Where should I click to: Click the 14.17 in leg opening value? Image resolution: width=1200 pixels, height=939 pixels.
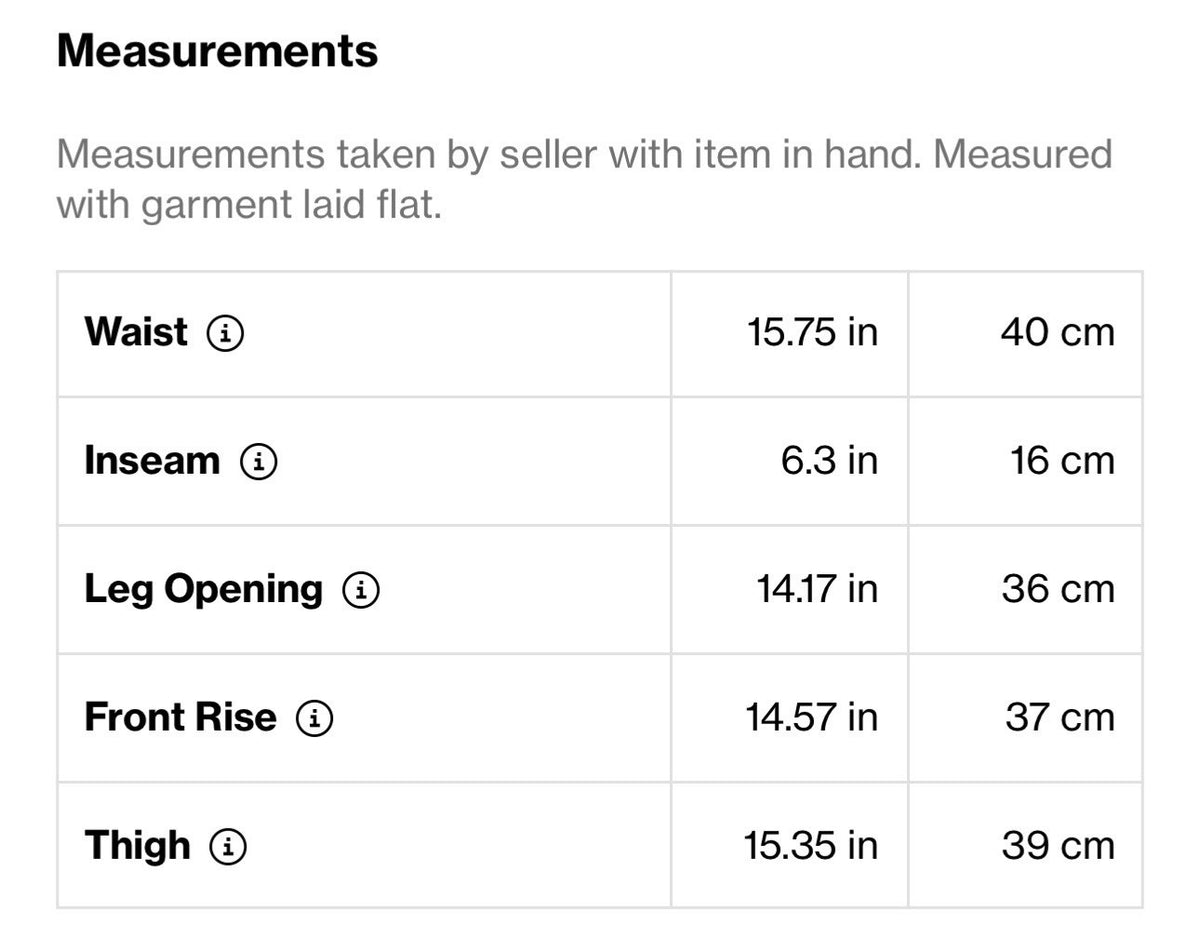pyautogui.click(x=817, y=589)
